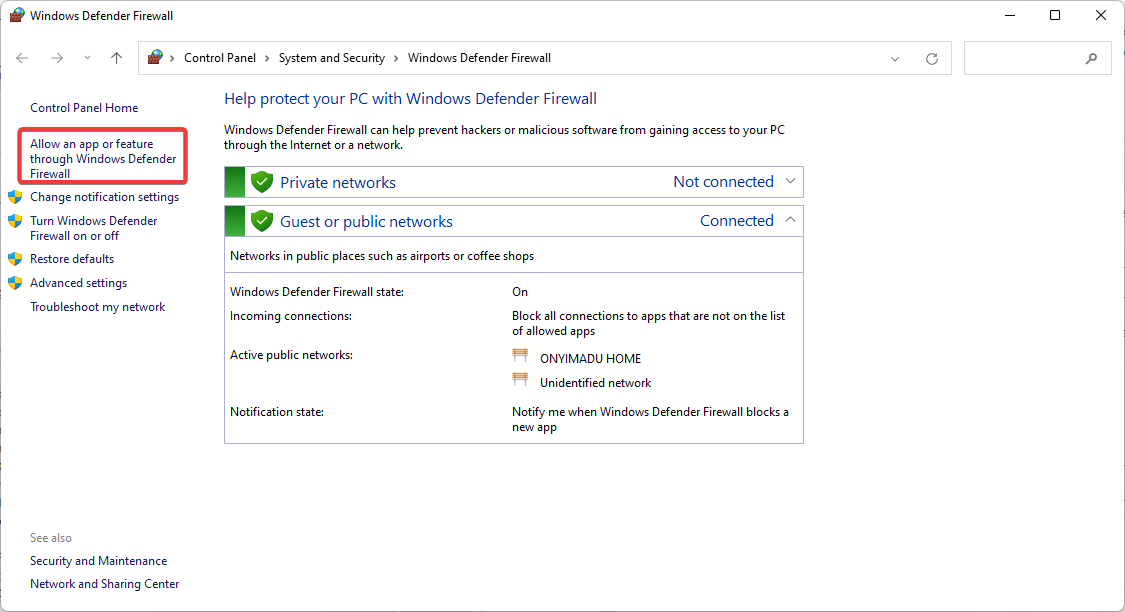Viewport: 1125px width, 612px height.
Task: Click Networks in public places description
Action: click(x=382, y=256)
